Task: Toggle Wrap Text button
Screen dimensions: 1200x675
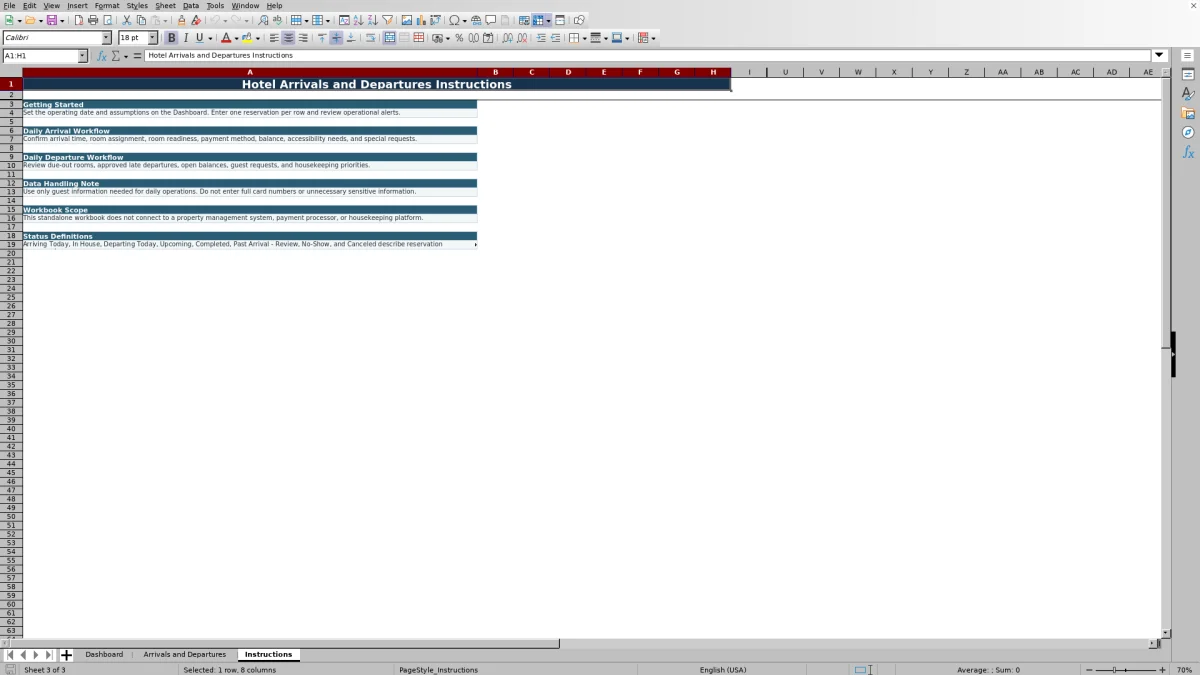Action: click(x=370, y=38)
